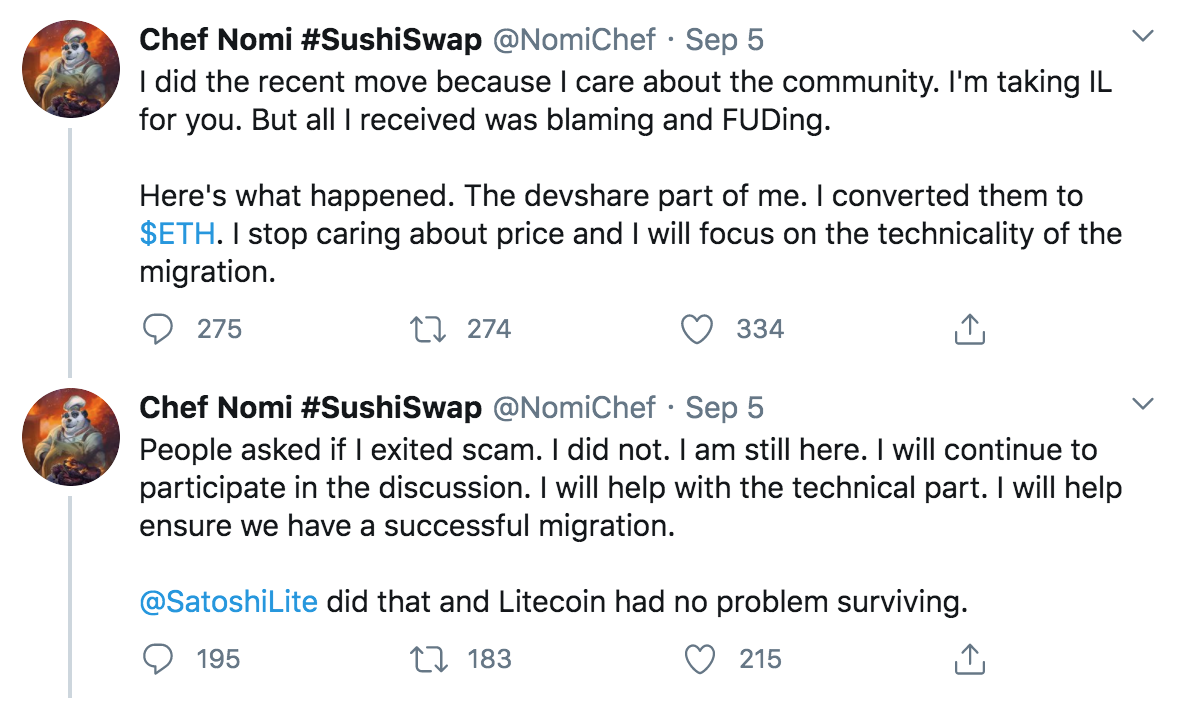1186x714 pixels.
Task: Click Chef Nomi's avatar on second tweet
Action: (x=70, y=437)
